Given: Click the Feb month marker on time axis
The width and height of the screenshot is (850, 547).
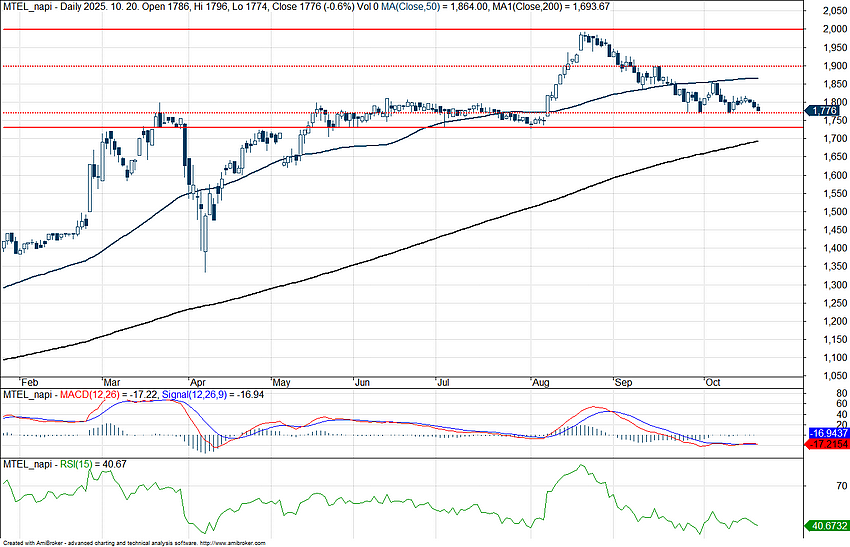Looking at the screenshot, I should click(x=29, y=382).
